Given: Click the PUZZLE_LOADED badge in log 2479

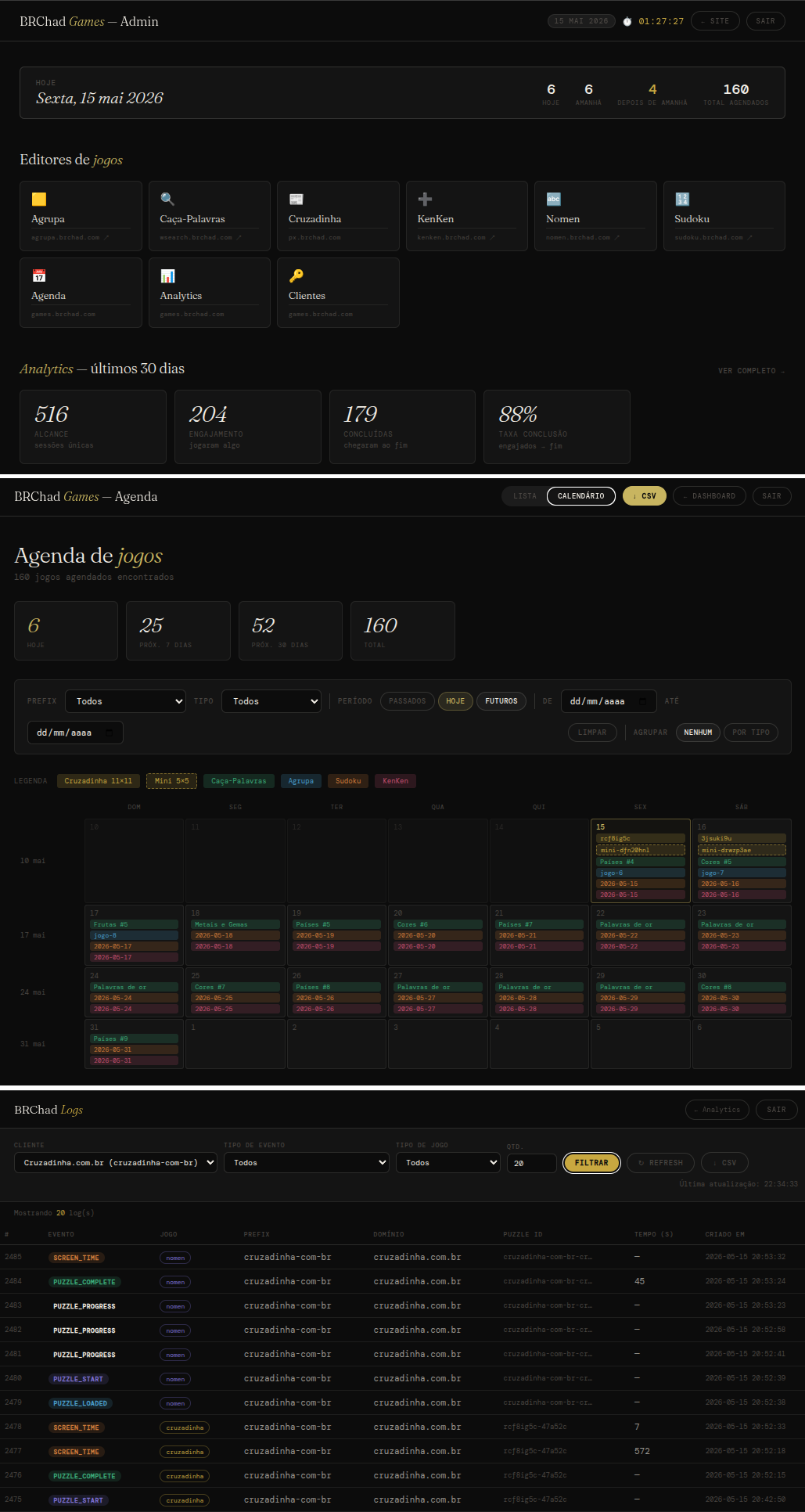Looking at the screenshot, I should [x=80, y=1403].
